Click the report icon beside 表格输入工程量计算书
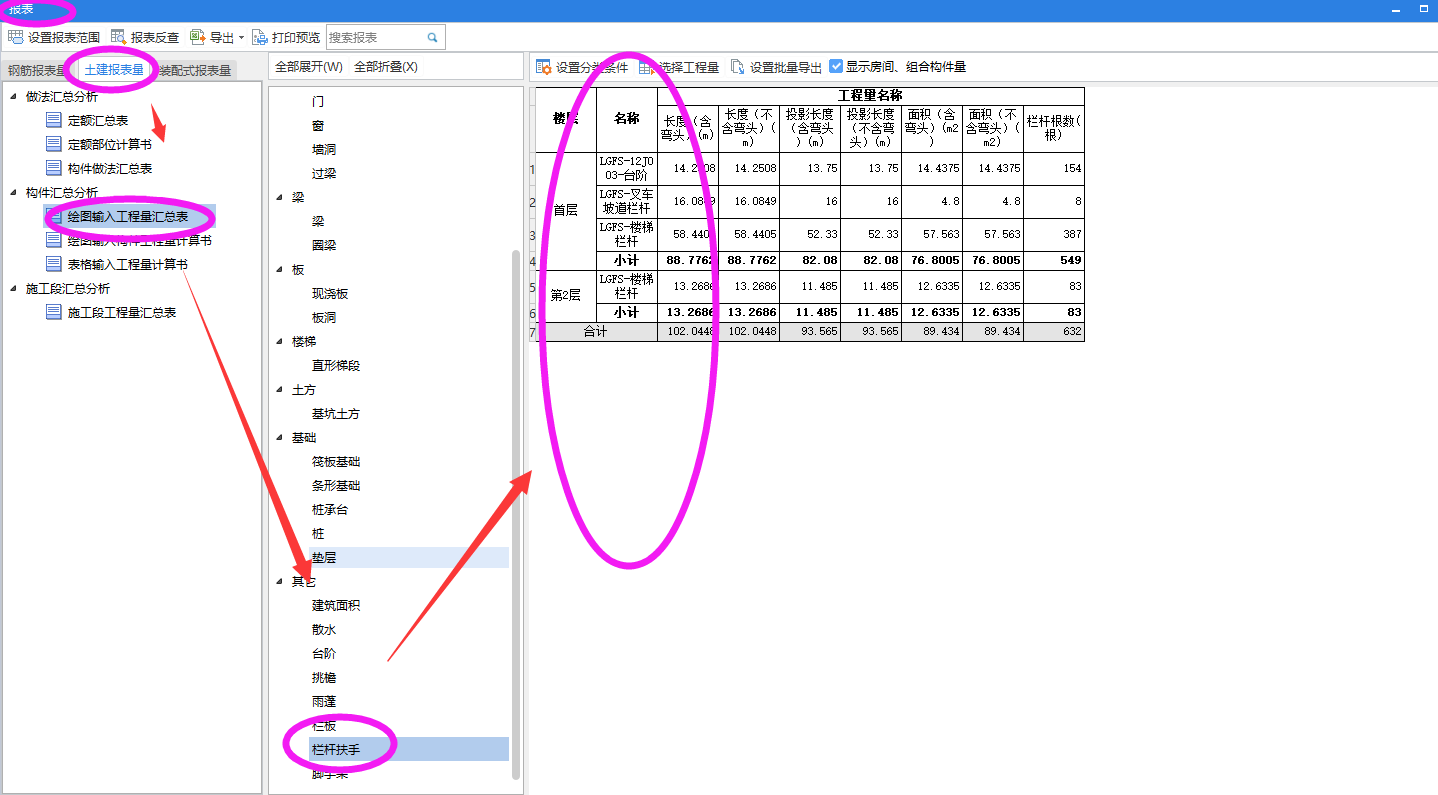Image resolution: width=1438 pixels, height=795 pixels. pyautogui.click(x=54, y=264)
